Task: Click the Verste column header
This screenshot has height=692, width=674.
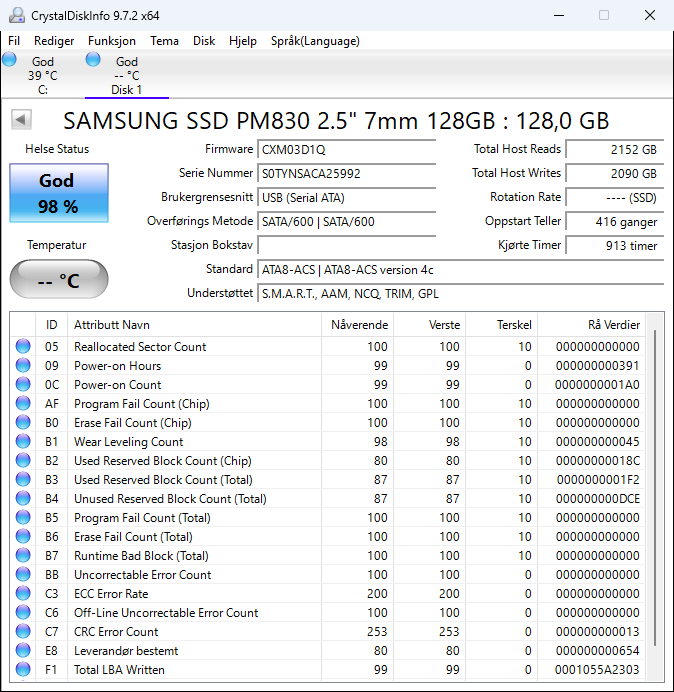Action: click(x=429, y=325)
